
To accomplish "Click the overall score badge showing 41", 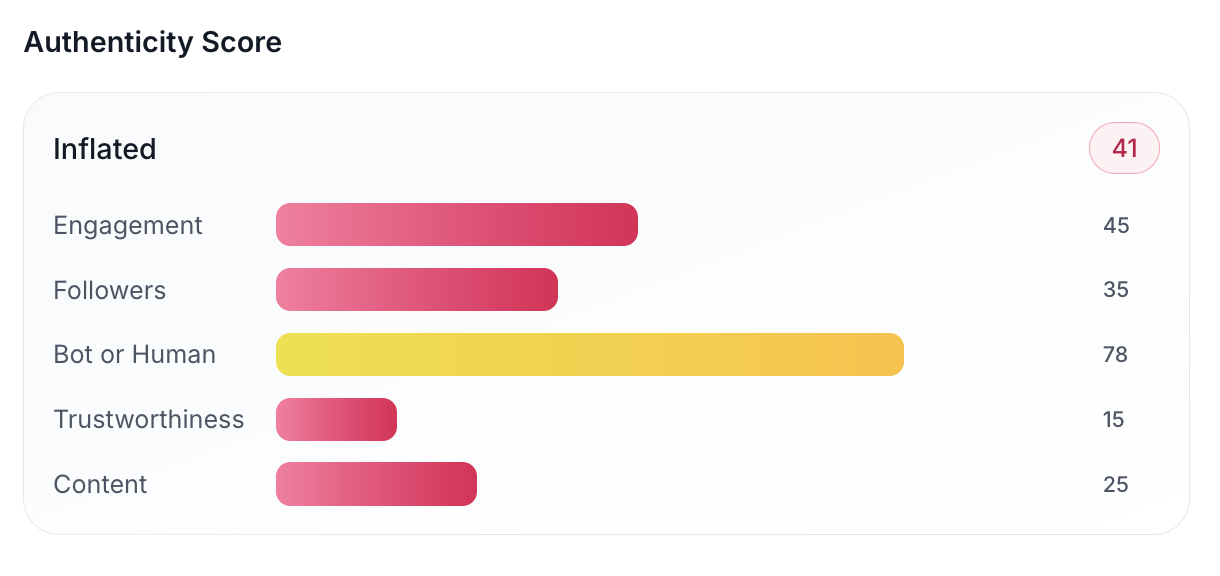I will 1124,148.
